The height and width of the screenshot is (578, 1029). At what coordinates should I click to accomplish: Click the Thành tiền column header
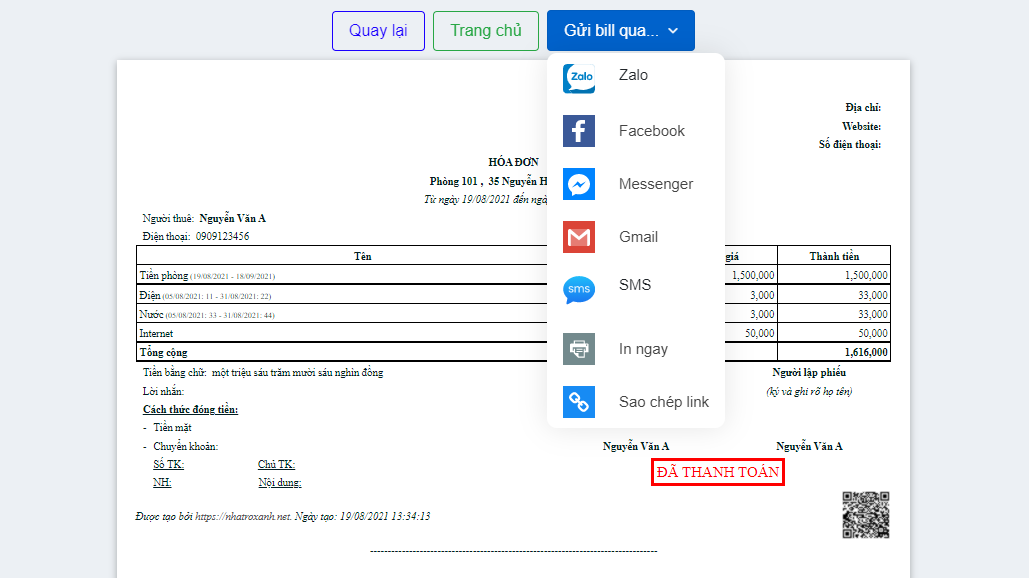[x=834, y=256]
